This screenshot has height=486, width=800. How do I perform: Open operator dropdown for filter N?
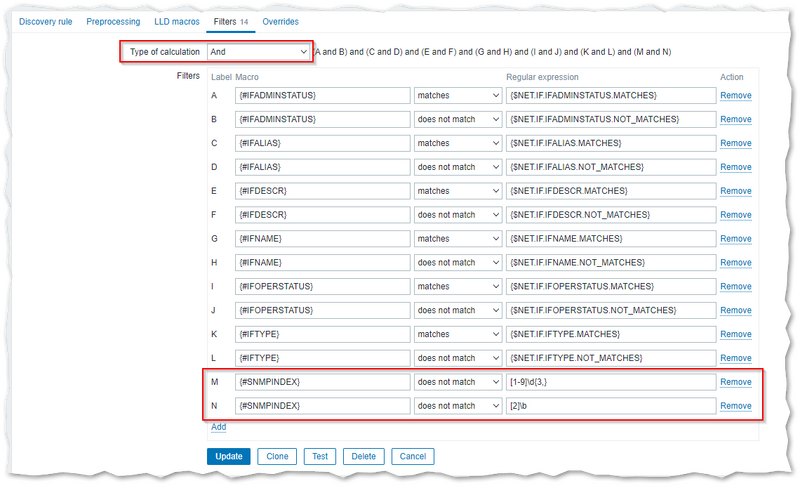458,406
